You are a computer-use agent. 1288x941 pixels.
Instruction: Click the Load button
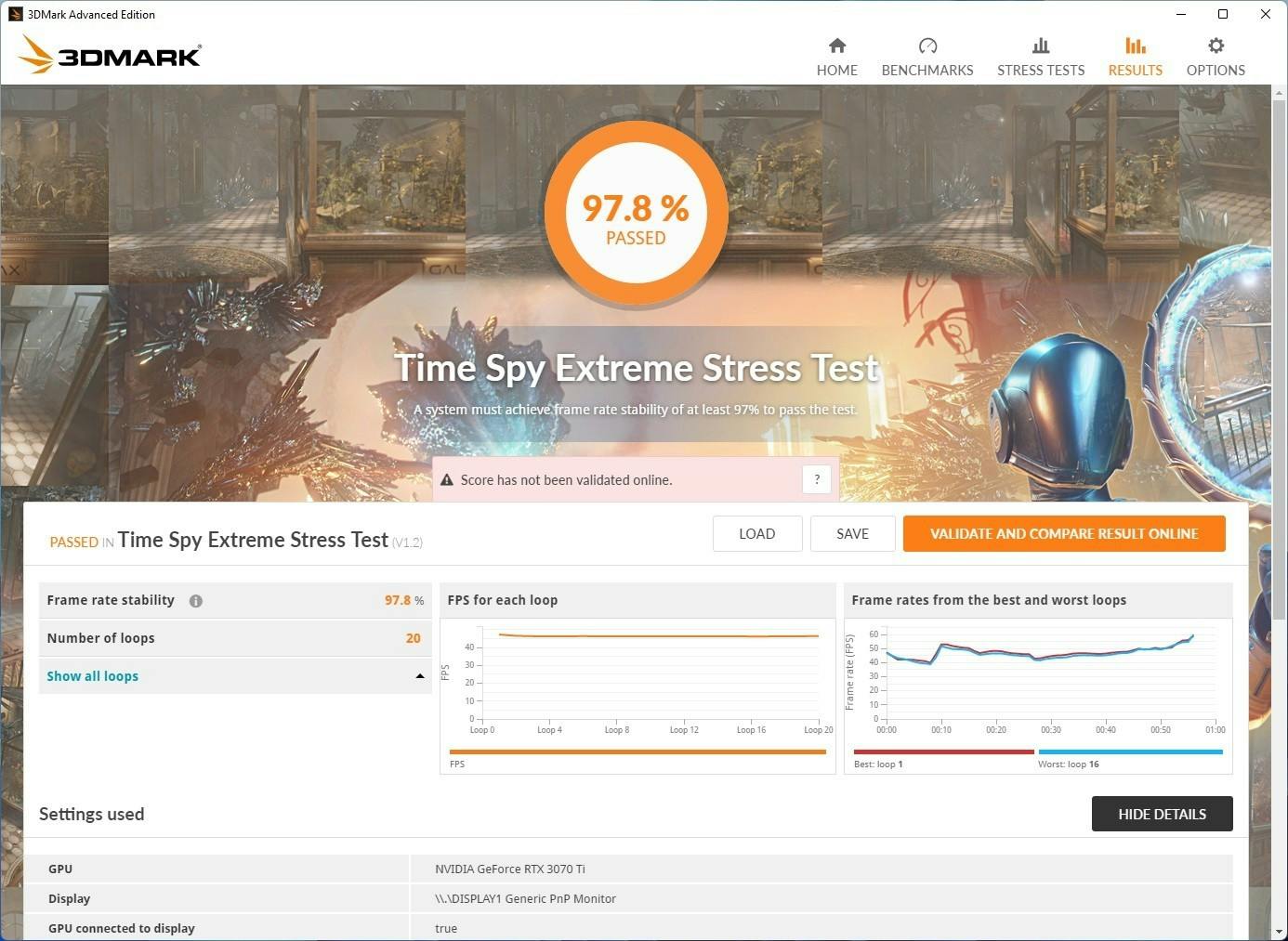point(756,534)
